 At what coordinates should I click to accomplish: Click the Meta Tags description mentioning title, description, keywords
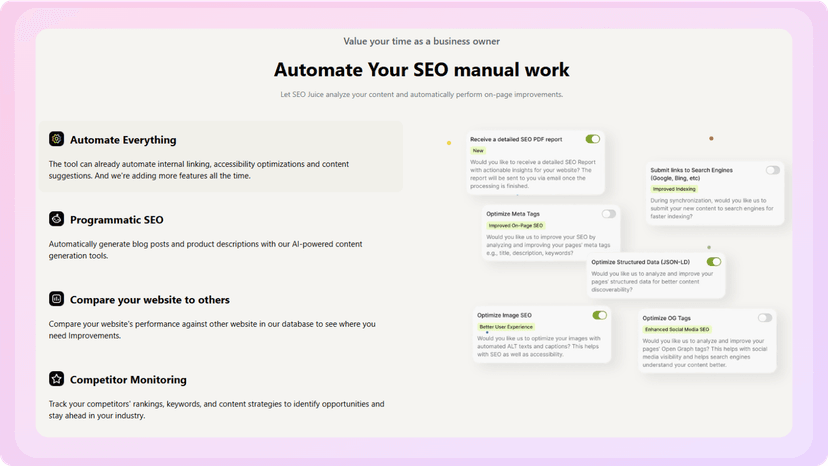pyautogui.click(x=548, y=245)
